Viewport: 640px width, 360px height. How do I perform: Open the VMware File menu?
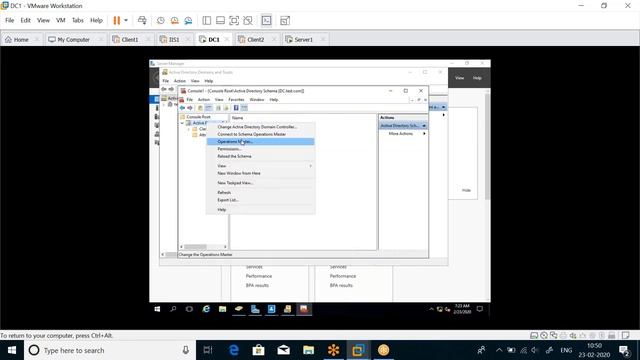click(9, 20)
